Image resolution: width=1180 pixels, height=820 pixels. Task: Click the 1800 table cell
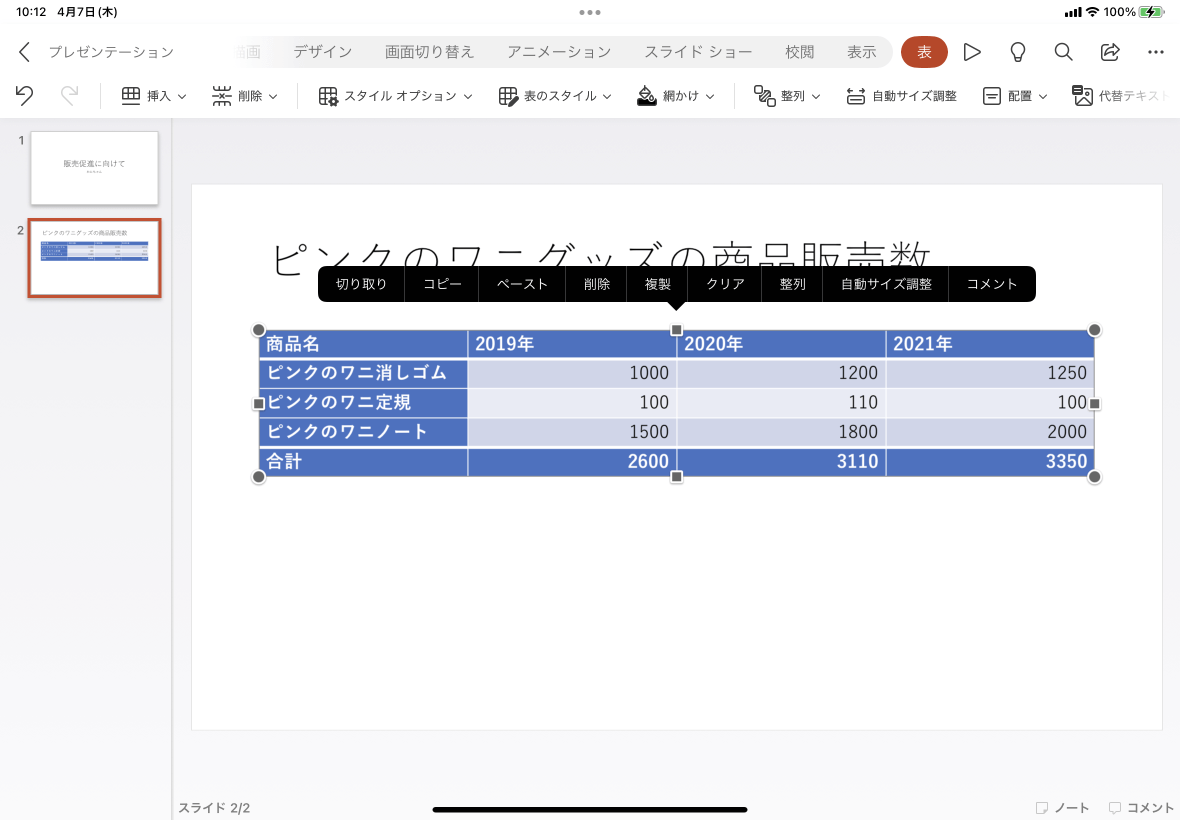[x=781, y=432]
